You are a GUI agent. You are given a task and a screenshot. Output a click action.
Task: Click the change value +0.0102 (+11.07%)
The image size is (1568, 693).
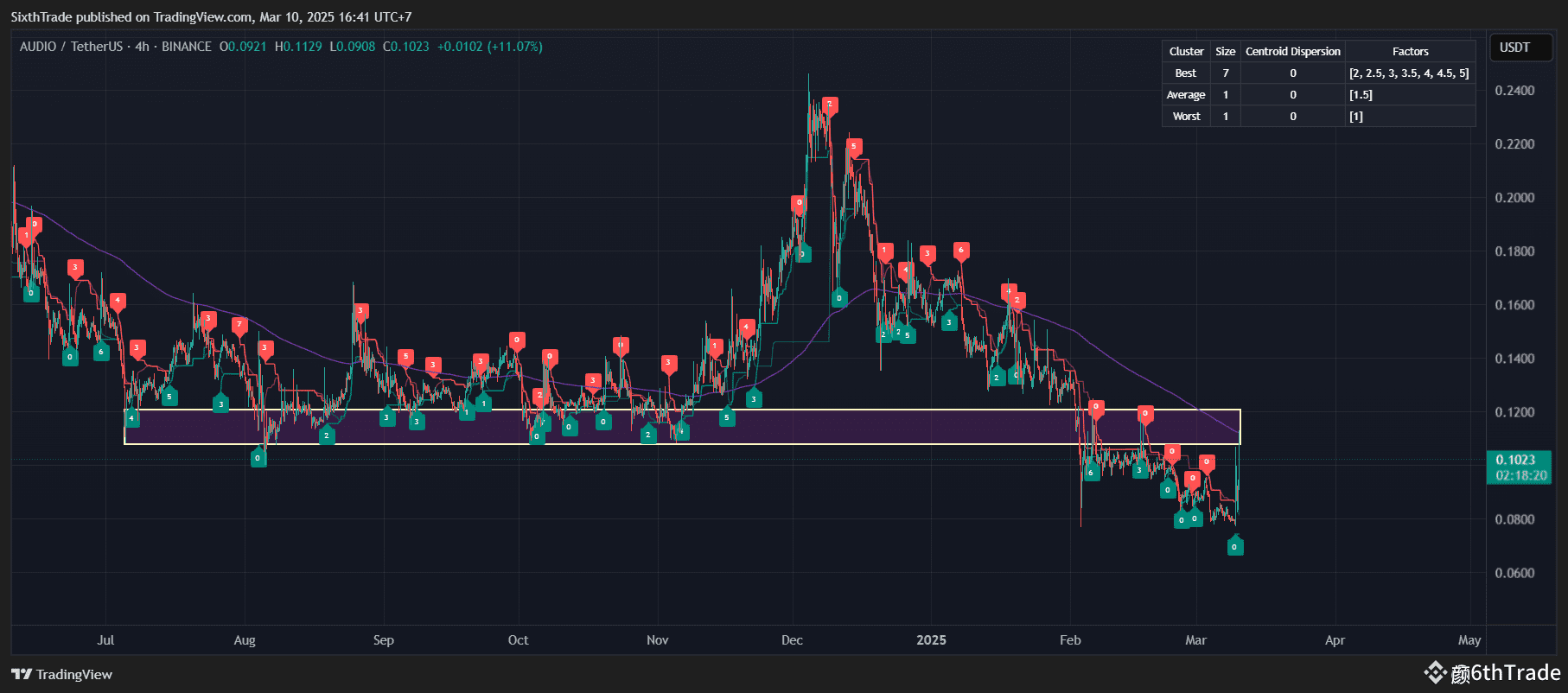(490, 47)
